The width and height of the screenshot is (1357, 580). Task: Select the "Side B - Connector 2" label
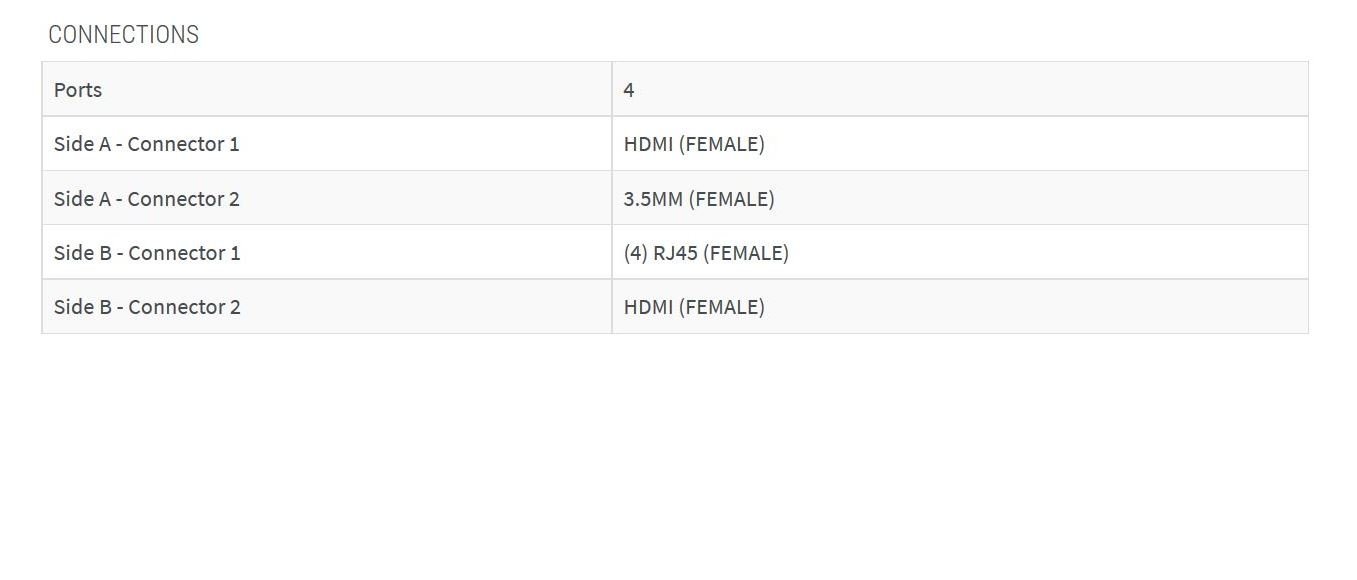coord(147,307)
